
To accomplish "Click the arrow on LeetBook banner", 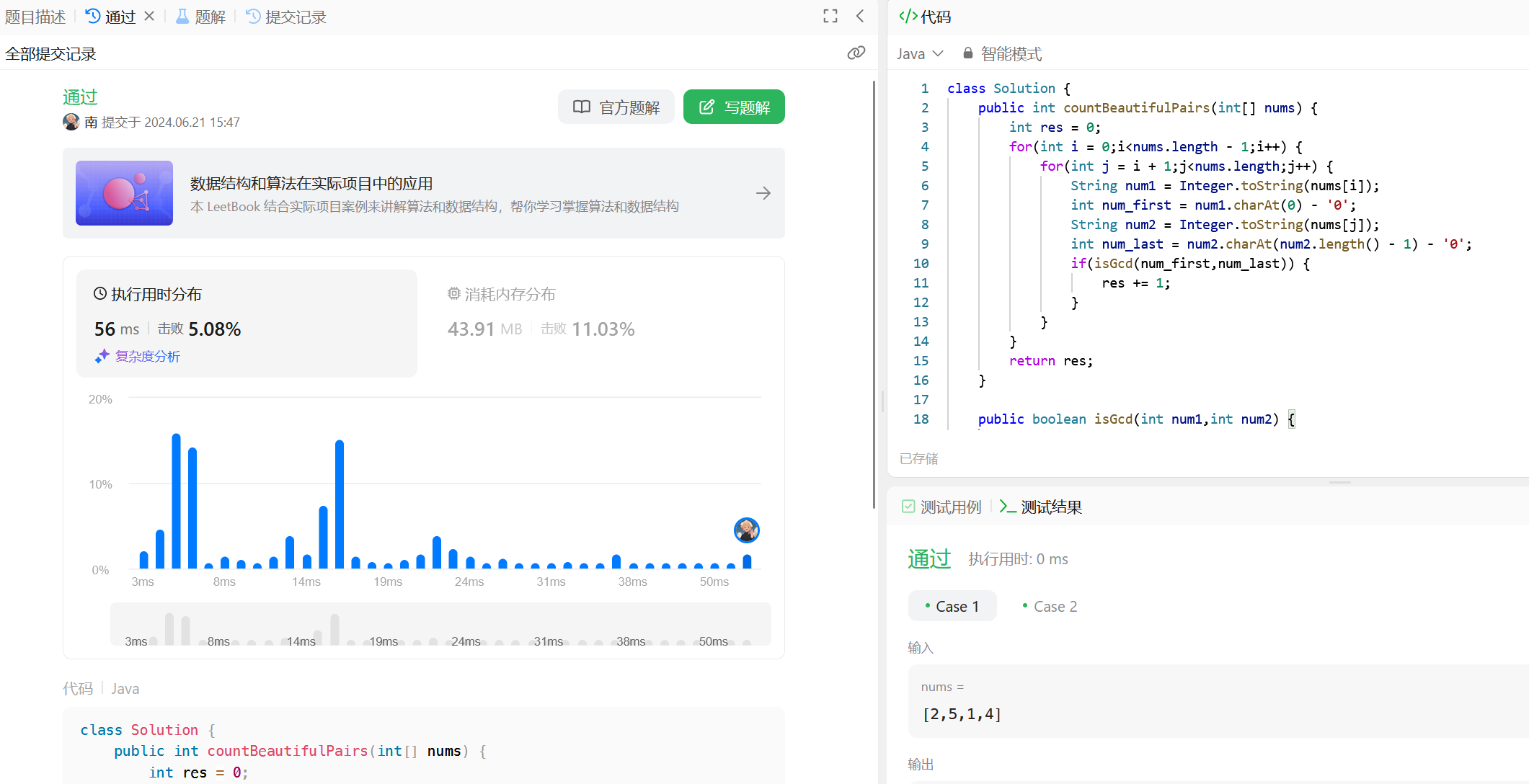I will coord(763,193).
